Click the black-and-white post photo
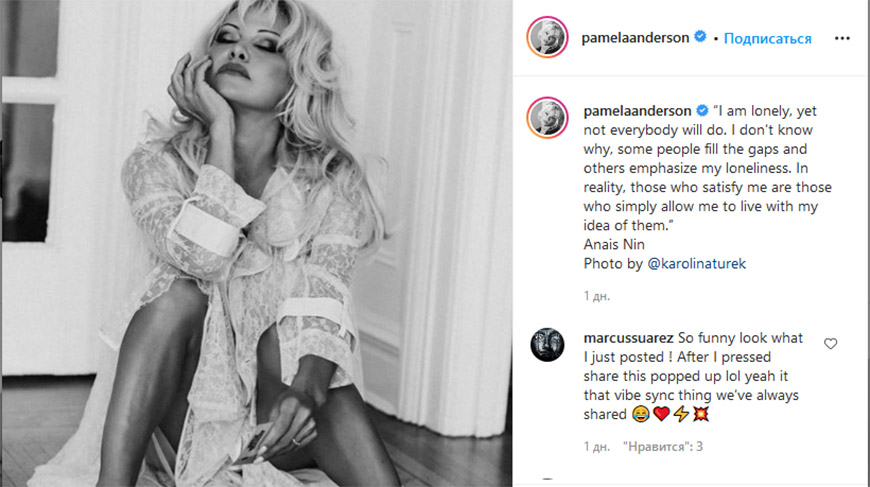Screen dimensions: 870x487 click(x=257, y=244)
